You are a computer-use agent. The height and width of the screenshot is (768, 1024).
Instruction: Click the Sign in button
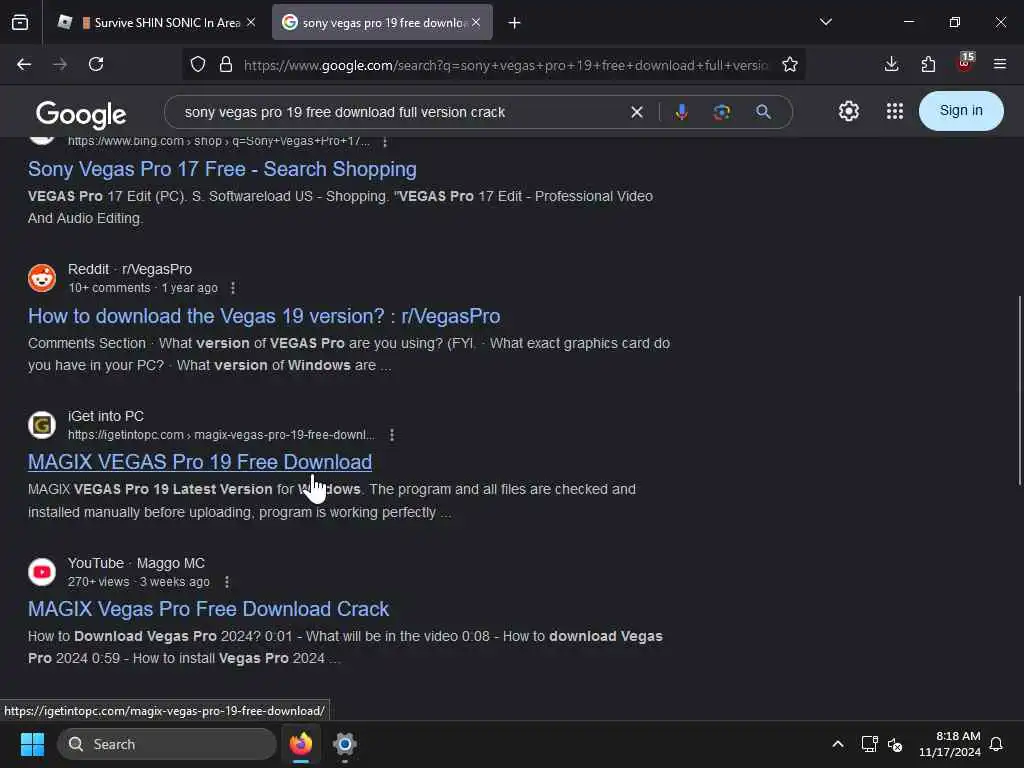click(961, 111)
